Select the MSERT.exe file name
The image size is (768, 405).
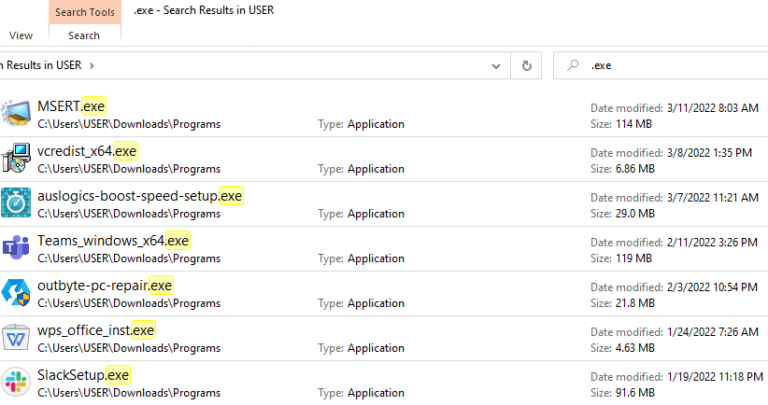[x=71, y=105]
